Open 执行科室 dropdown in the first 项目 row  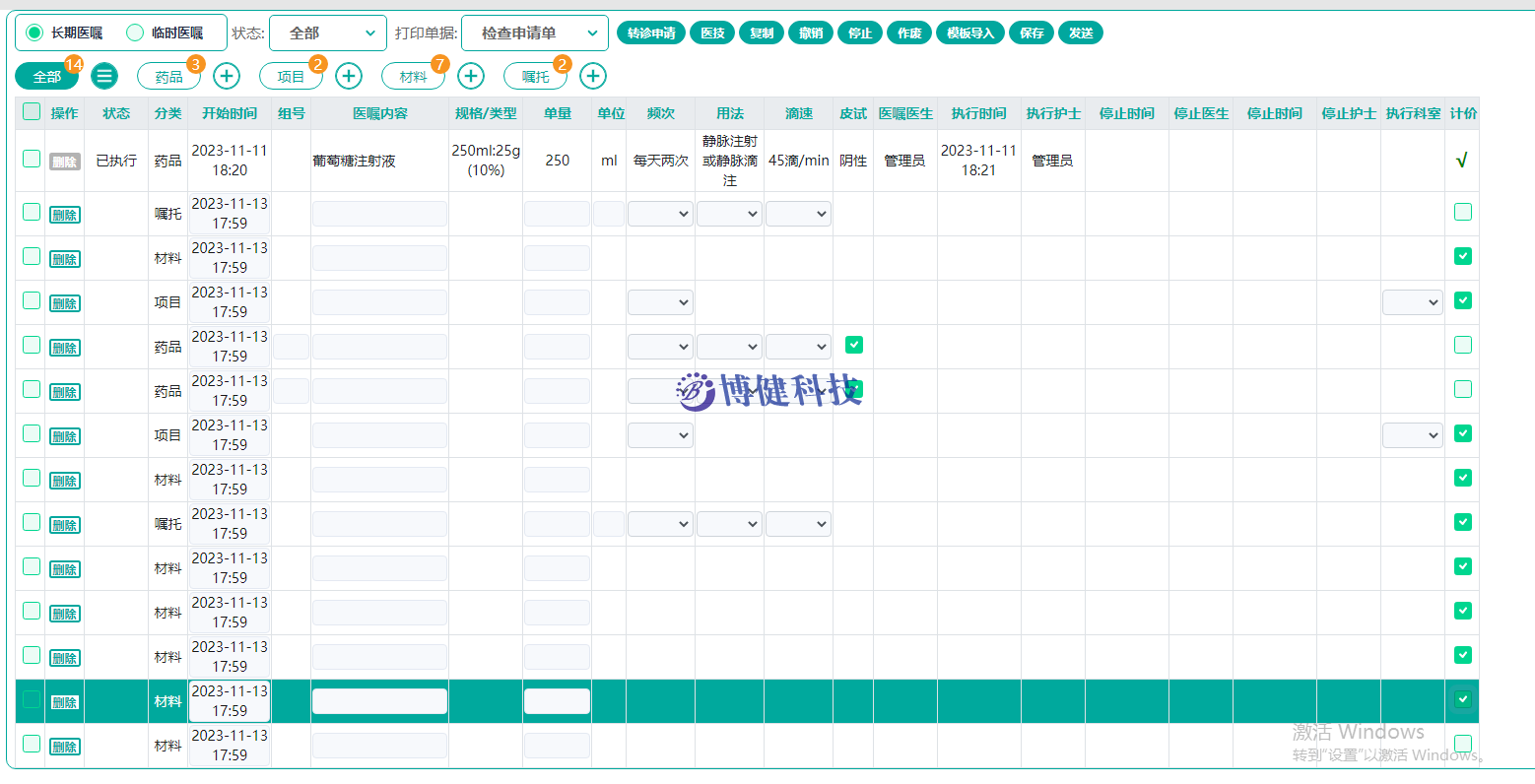pos(1413,302)
